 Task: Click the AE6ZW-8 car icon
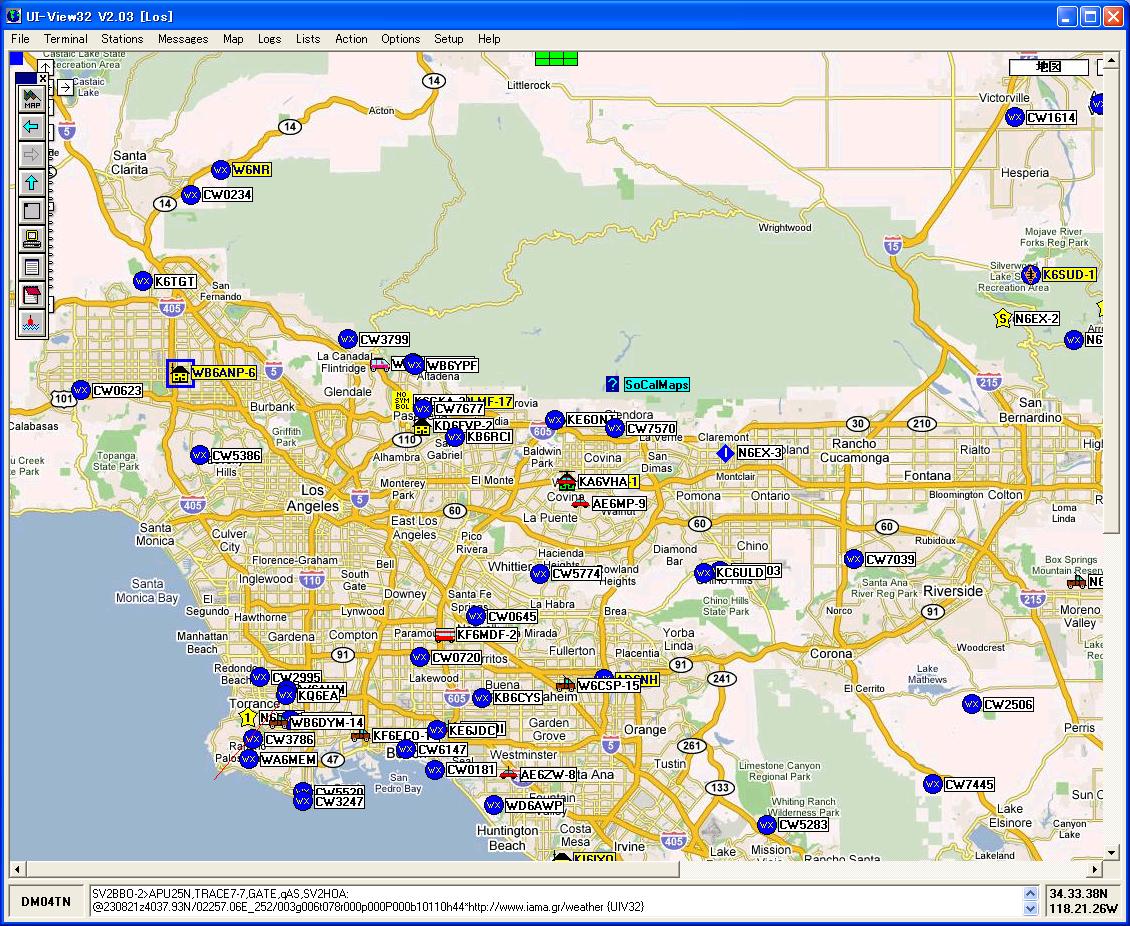(x=509, y=774)
